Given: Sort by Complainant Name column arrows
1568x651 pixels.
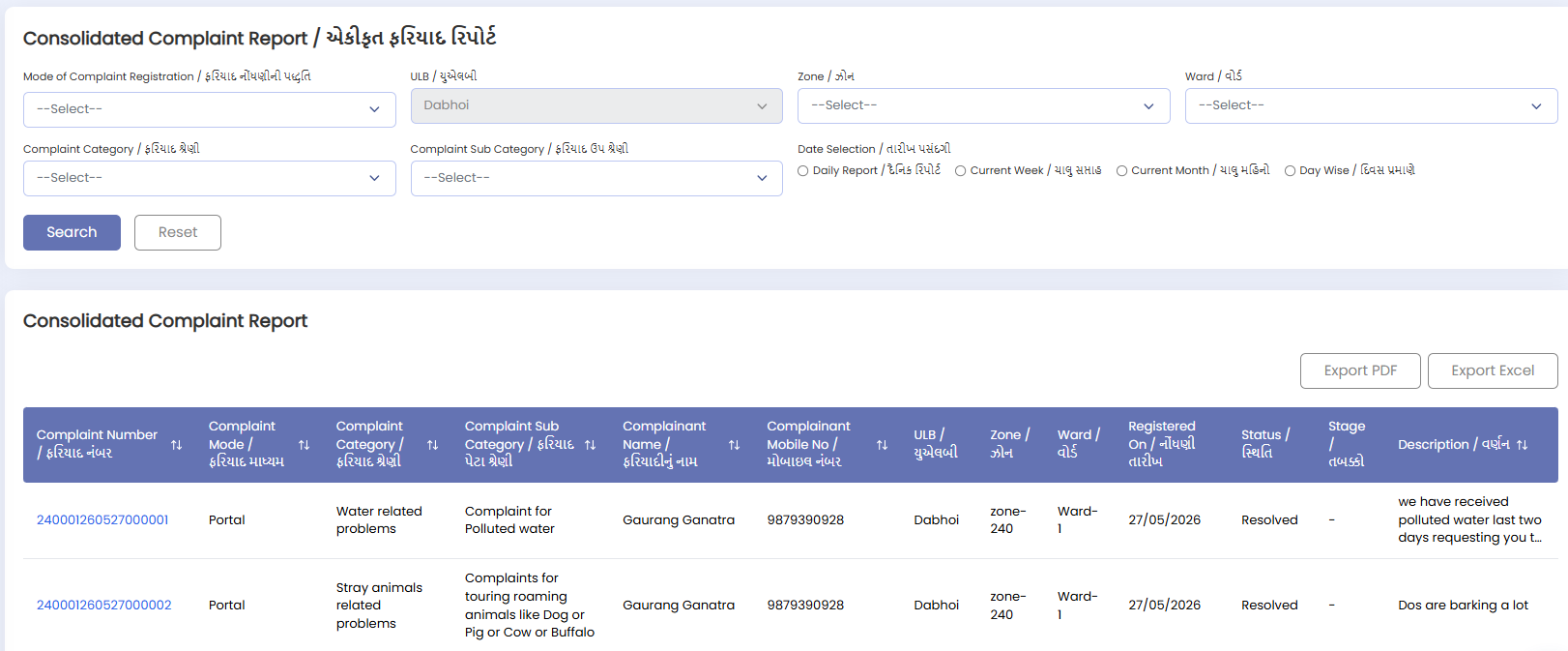Looking at the screenshot, I should [734, 445].
